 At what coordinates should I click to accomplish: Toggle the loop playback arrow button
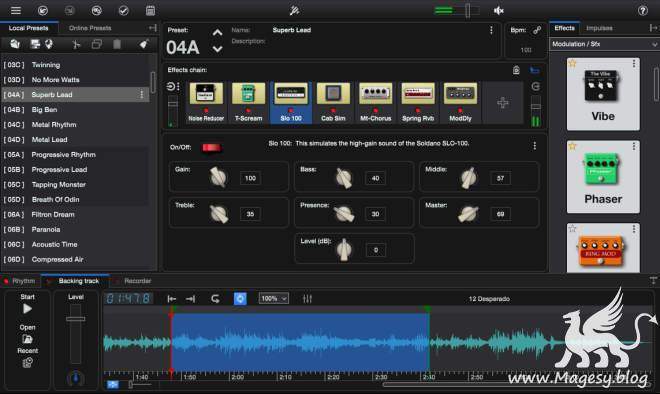click(215, 299)
